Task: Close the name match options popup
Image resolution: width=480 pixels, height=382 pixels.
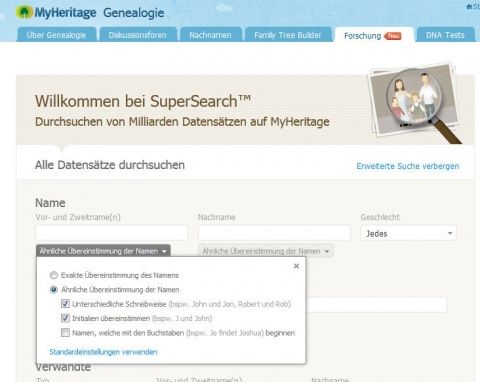Action: tap(296, 266)
